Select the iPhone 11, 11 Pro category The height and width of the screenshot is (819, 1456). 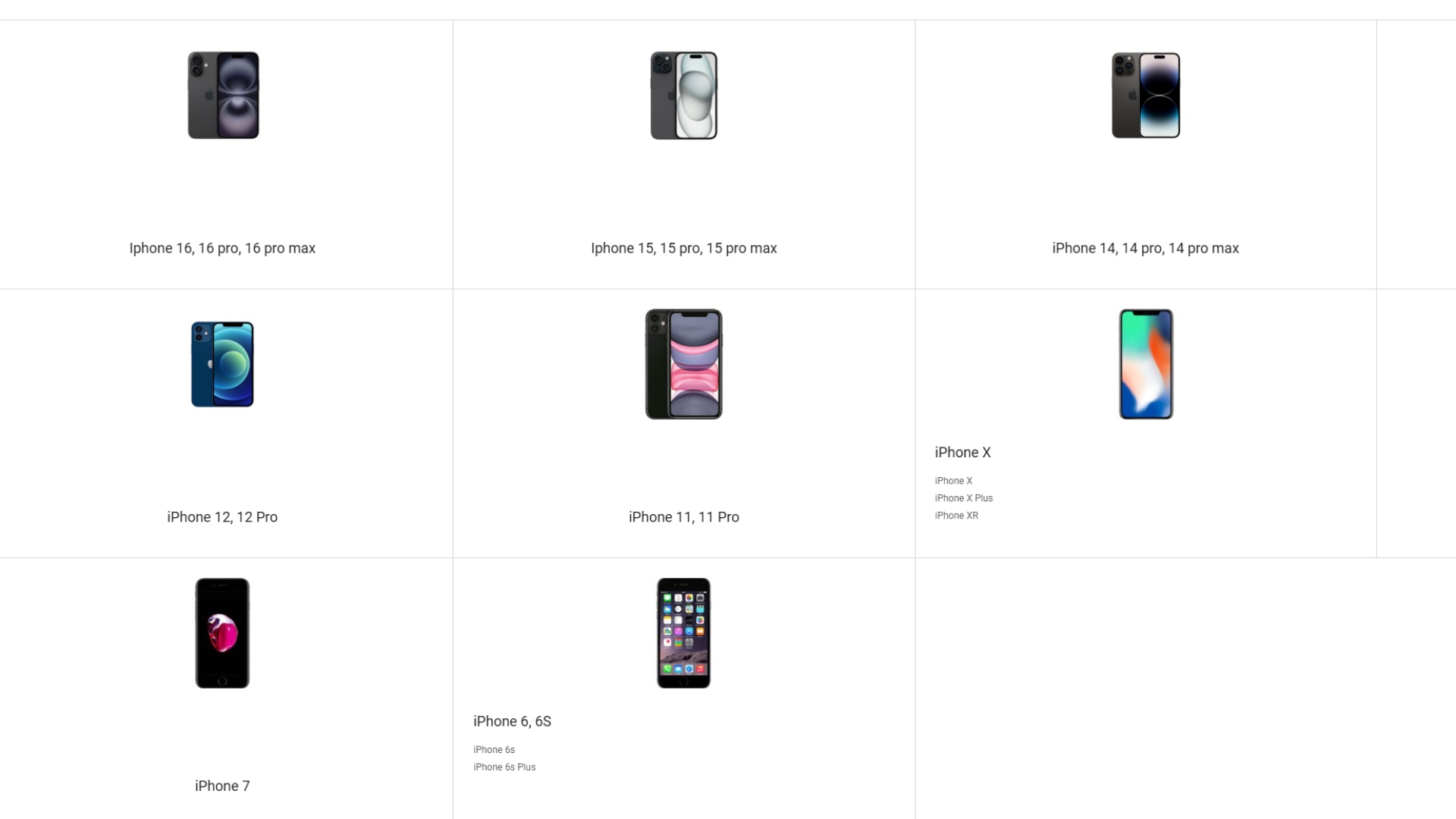point(684,517)
